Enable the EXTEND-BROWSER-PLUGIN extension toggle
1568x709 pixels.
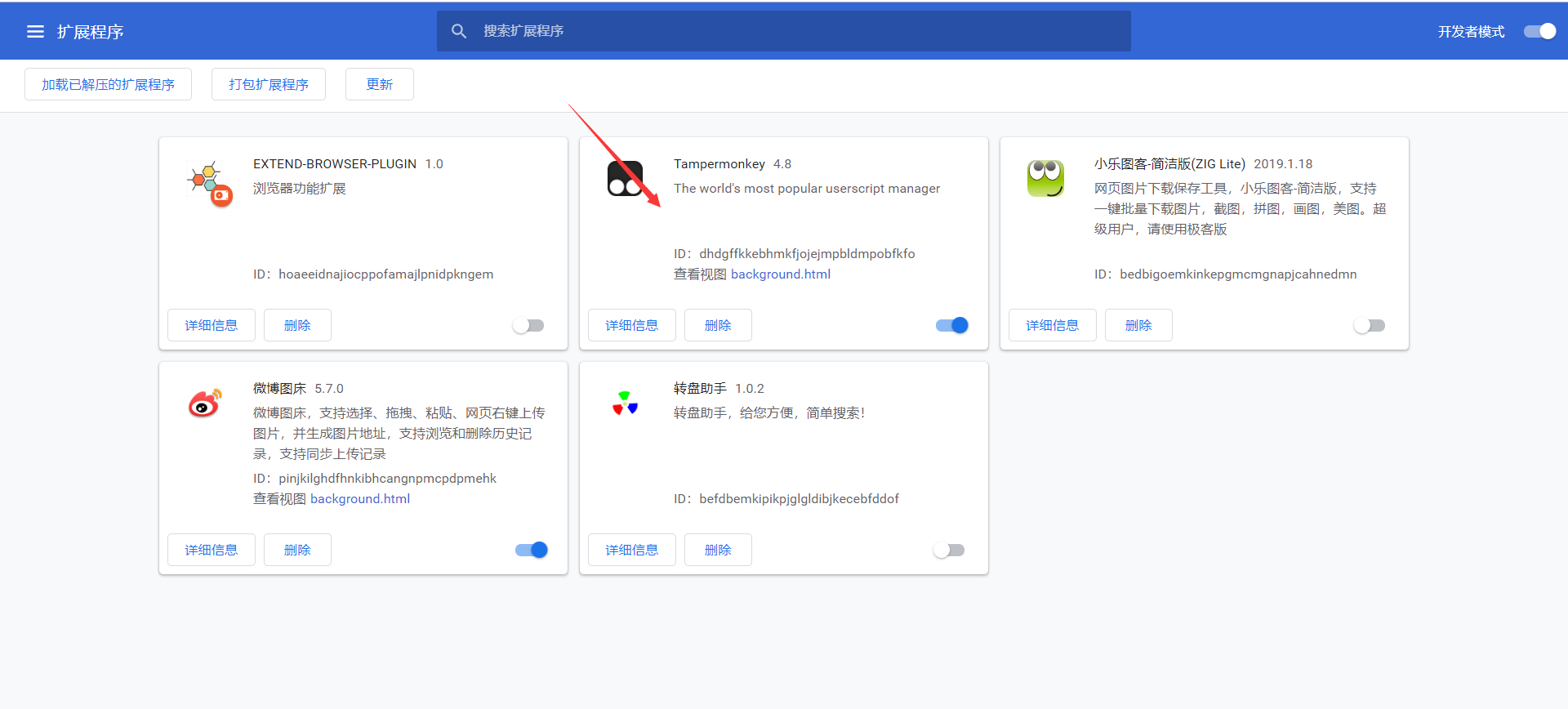pos(528,325)
